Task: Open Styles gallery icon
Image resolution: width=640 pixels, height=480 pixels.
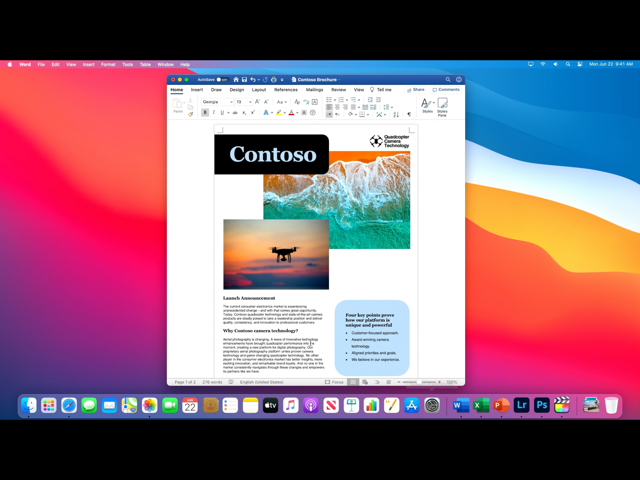Action: pyautogui.click(x=426, y=105)
